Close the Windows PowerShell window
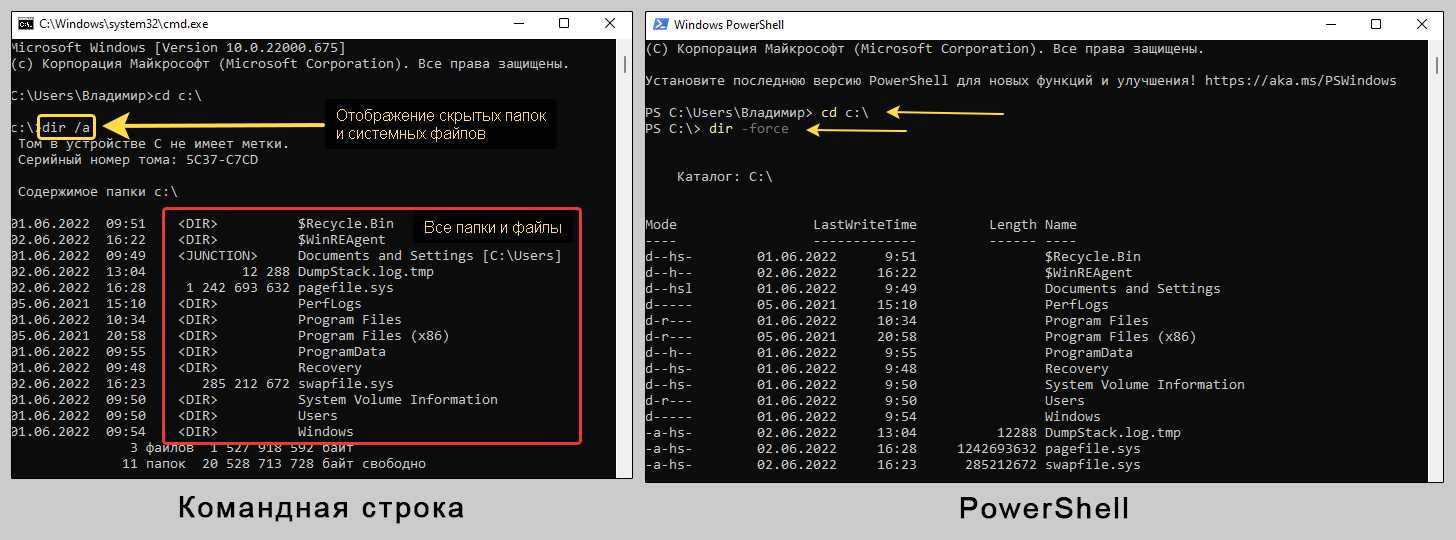The width and height of the screenshot is (1456, 540). (x=1422, y=24)
